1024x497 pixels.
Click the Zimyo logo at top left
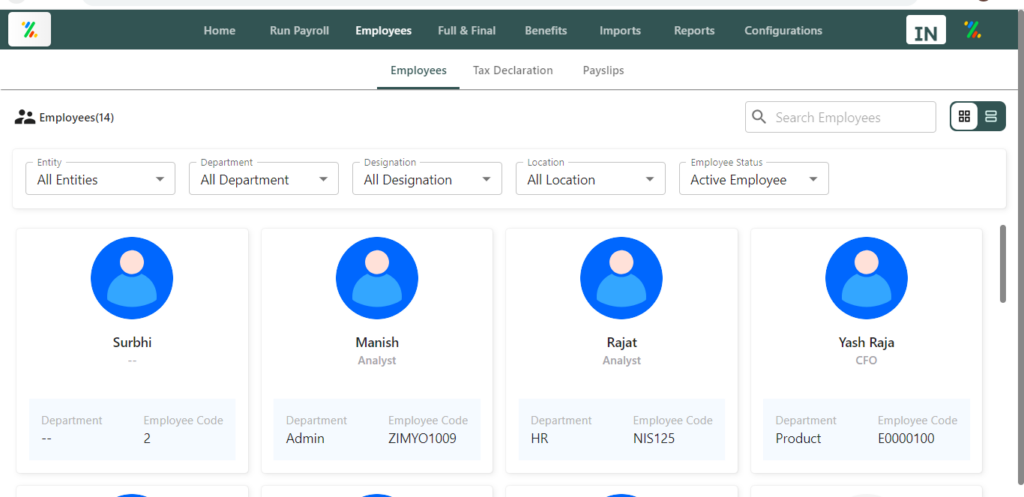(29, 29)
